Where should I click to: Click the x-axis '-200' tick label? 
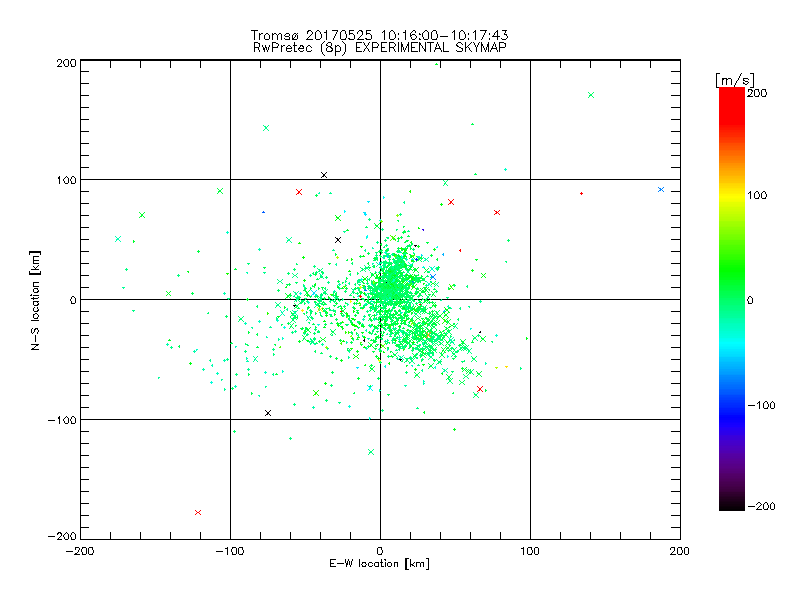click(x=80, y=551)
